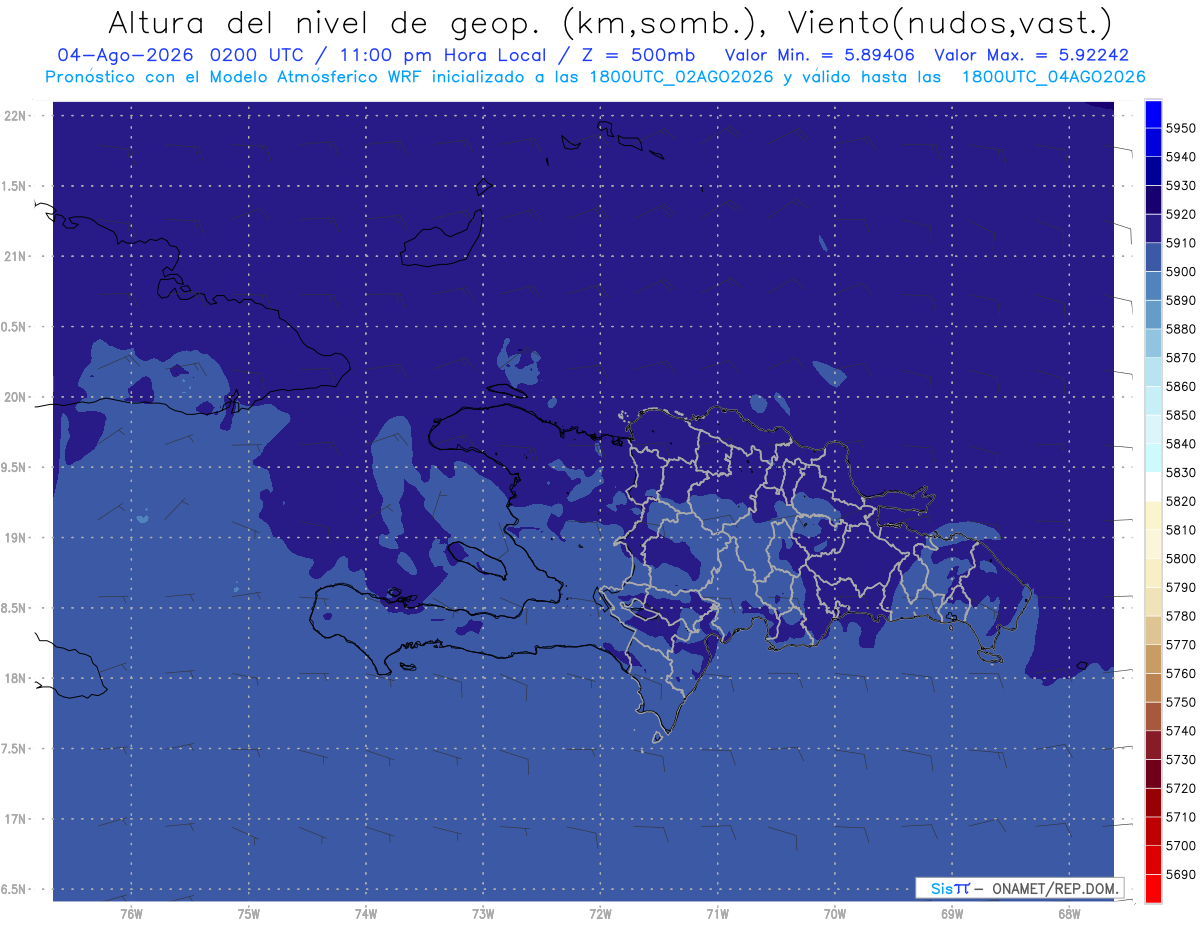Click the '70W' longitude label
The image size is (1200, 927).
tap(835, 914)
